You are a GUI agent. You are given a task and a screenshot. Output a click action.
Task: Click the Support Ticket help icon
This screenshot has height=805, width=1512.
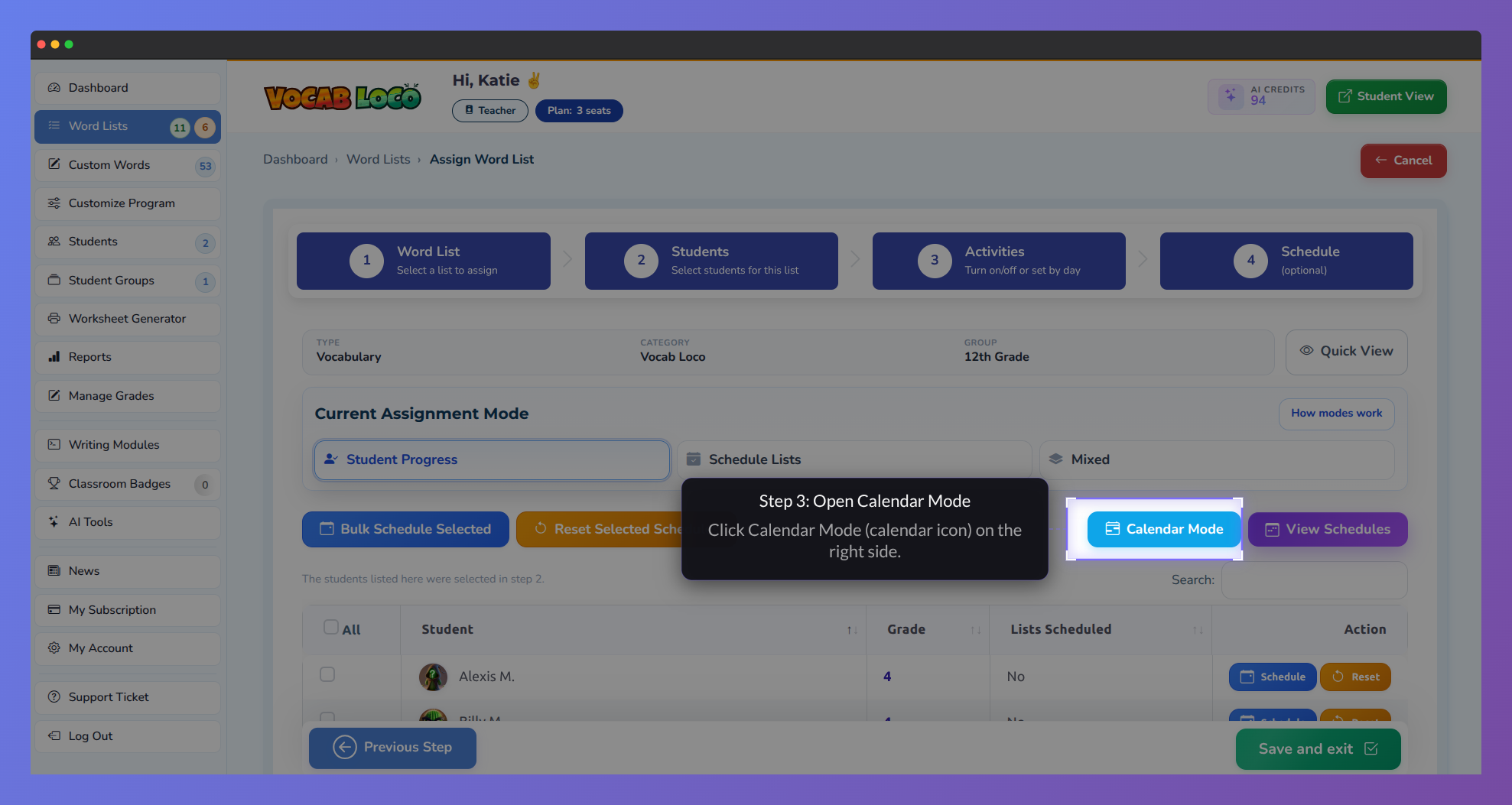[54, 697]
